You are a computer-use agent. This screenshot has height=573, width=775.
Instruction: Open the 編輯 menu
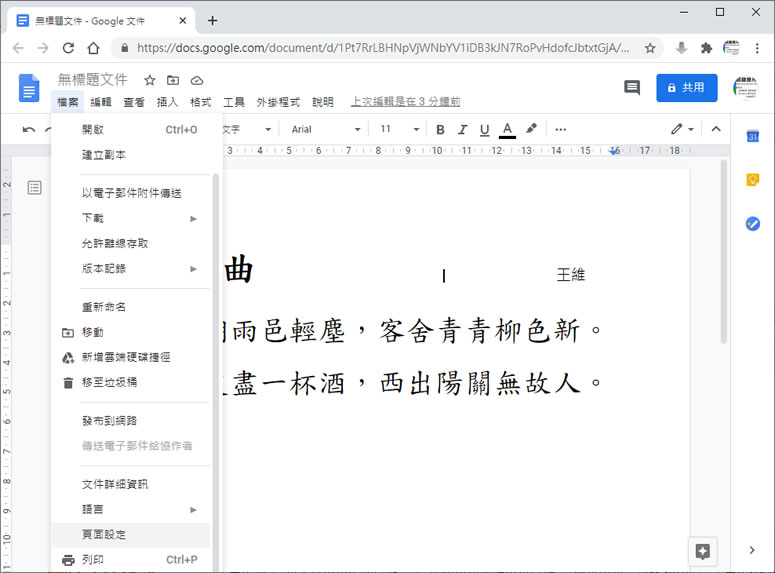(x=101, y=102)
